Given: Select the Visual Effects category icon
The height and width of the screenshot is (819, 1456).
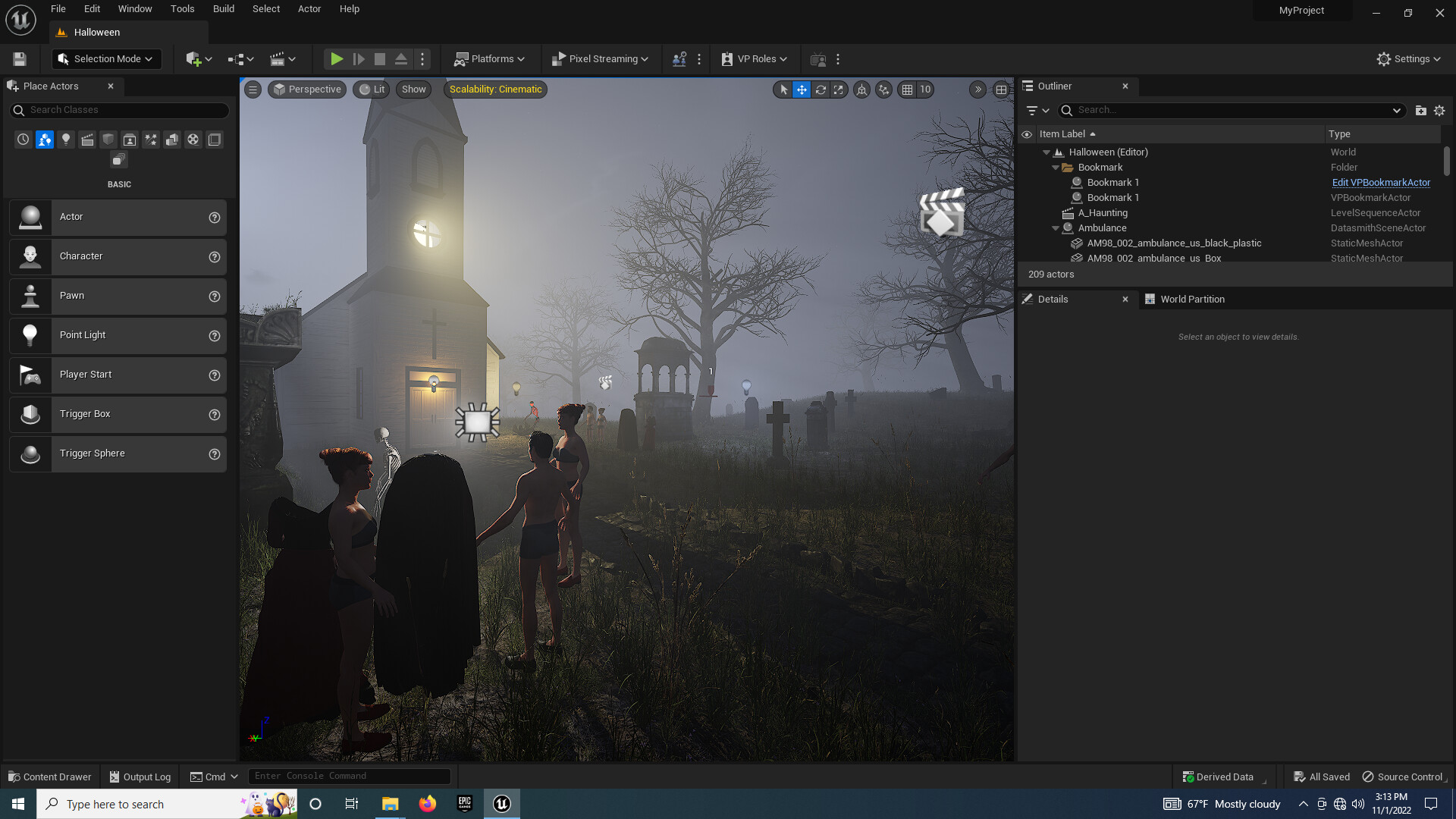Looking at the screenshot, I should [151, 140].
